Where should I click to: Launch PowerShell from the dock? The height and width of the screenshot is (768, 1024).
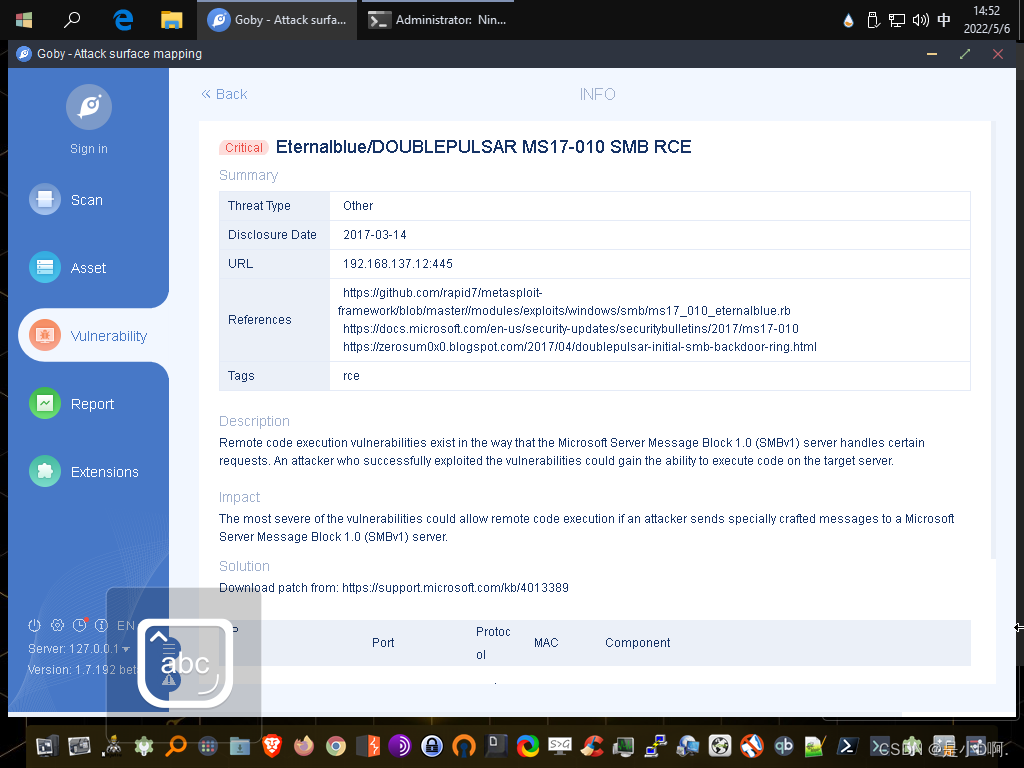click(848, 745)
